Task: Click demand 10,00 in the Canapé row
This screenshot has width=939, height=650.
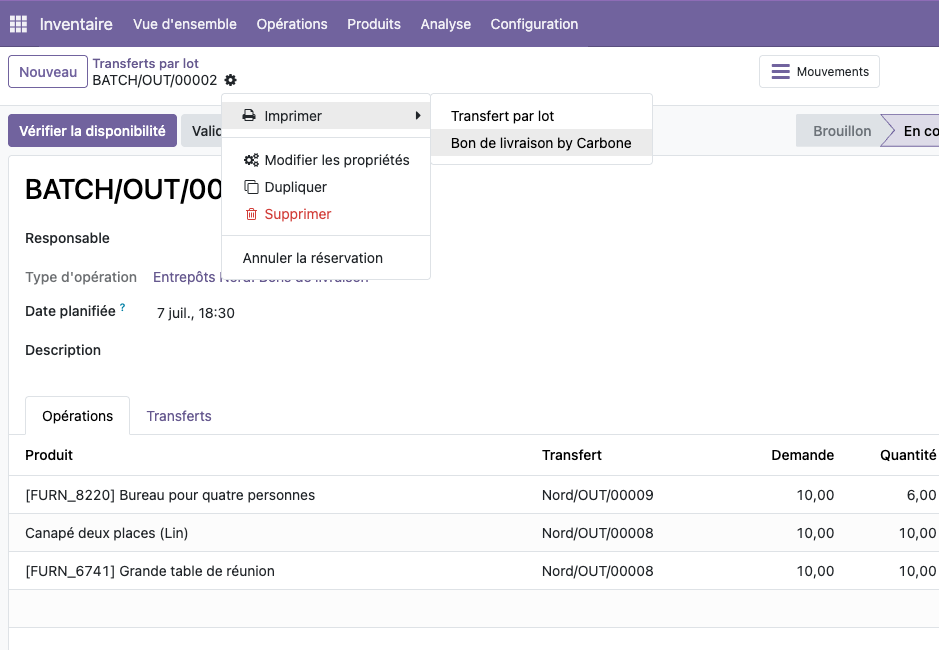Action: 815,533
